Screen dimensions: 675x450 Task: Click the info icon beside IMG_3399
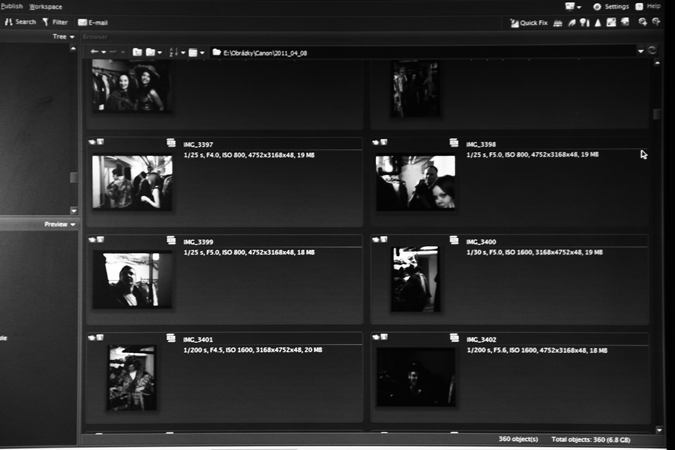tap(171, 240)
